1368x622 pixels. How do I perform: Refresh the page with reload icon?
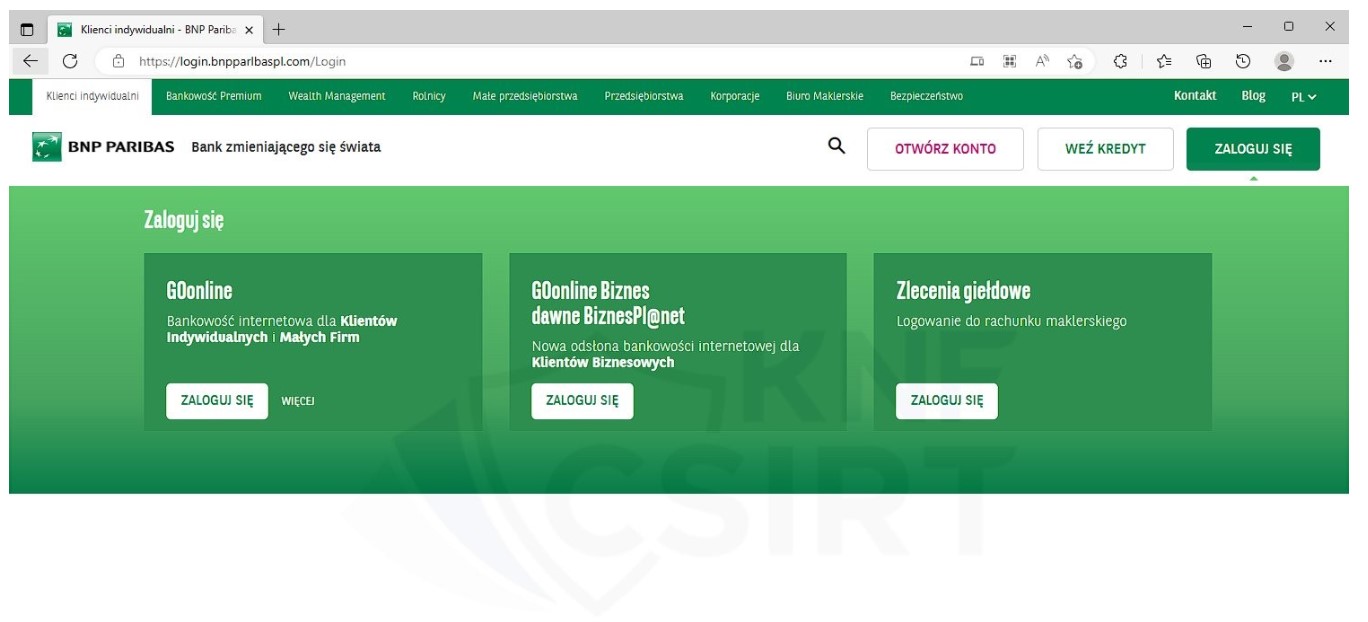point(70,61)
